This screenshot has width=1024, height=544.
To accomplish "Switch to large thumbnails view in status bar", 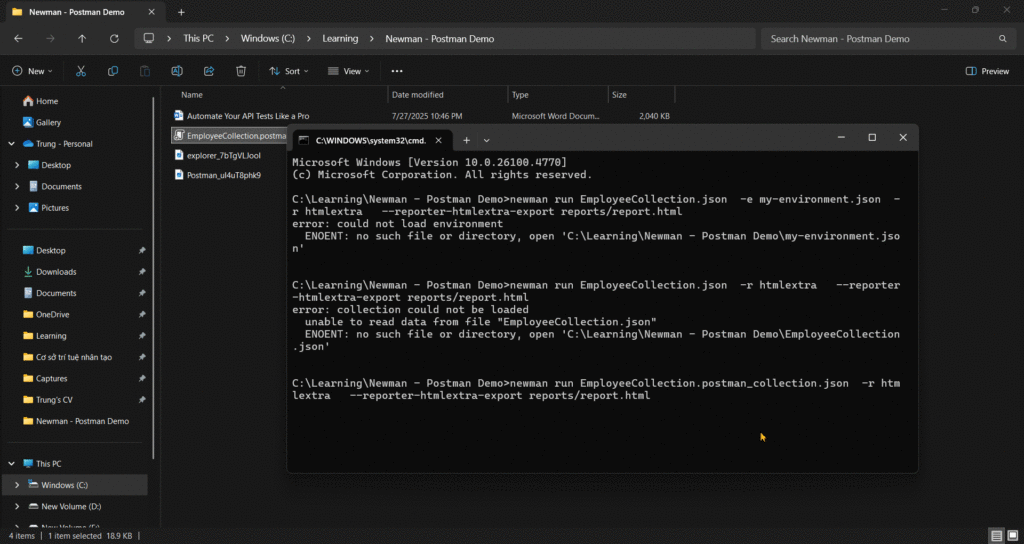I will coord(1012,536).
